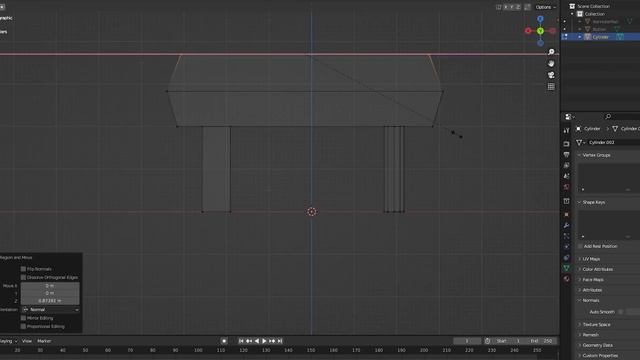Click the auto keying record button

(224, 341)
